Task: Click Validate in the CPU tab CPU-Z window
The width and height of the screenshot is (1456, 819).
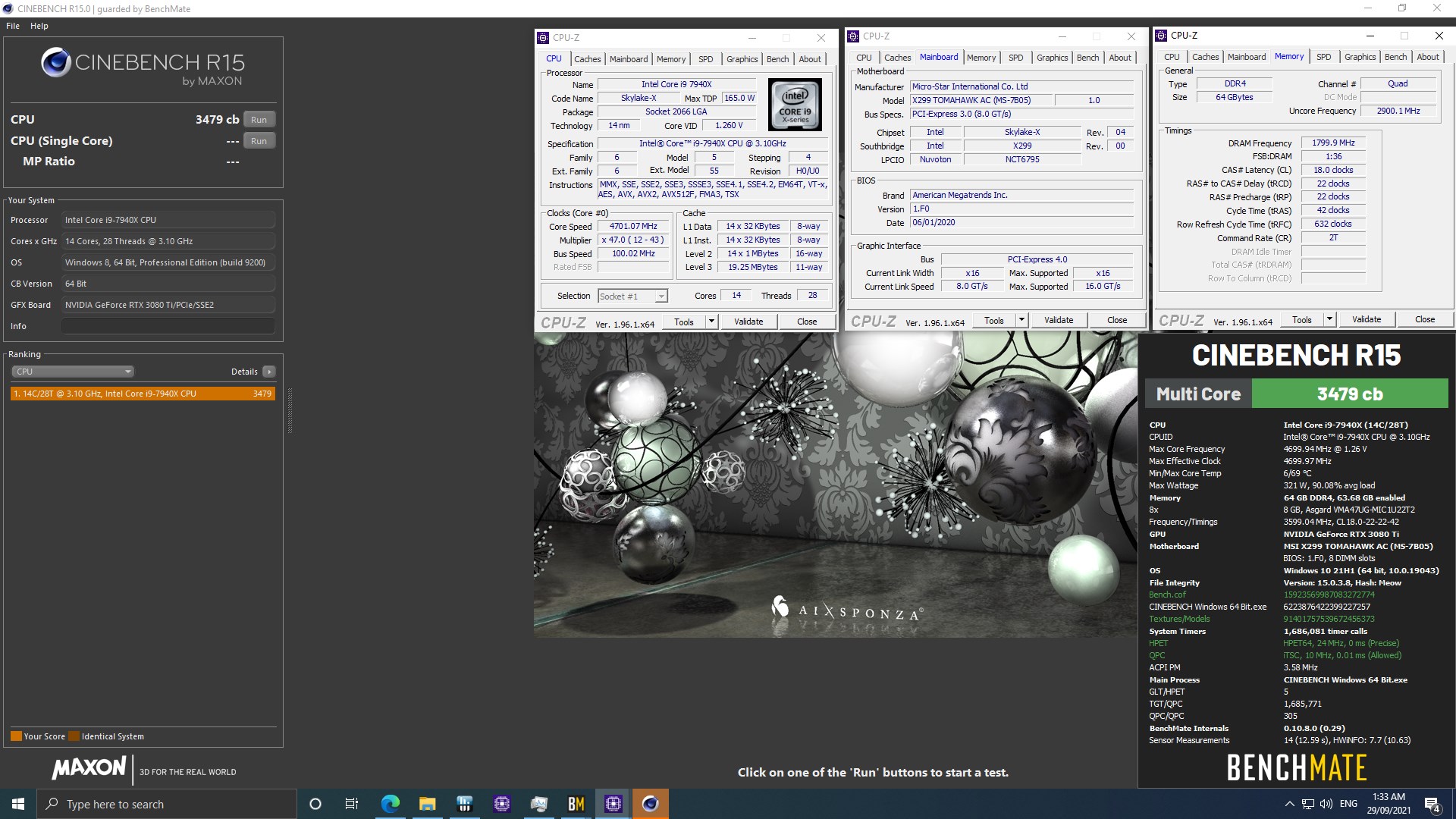Action: 748,322
